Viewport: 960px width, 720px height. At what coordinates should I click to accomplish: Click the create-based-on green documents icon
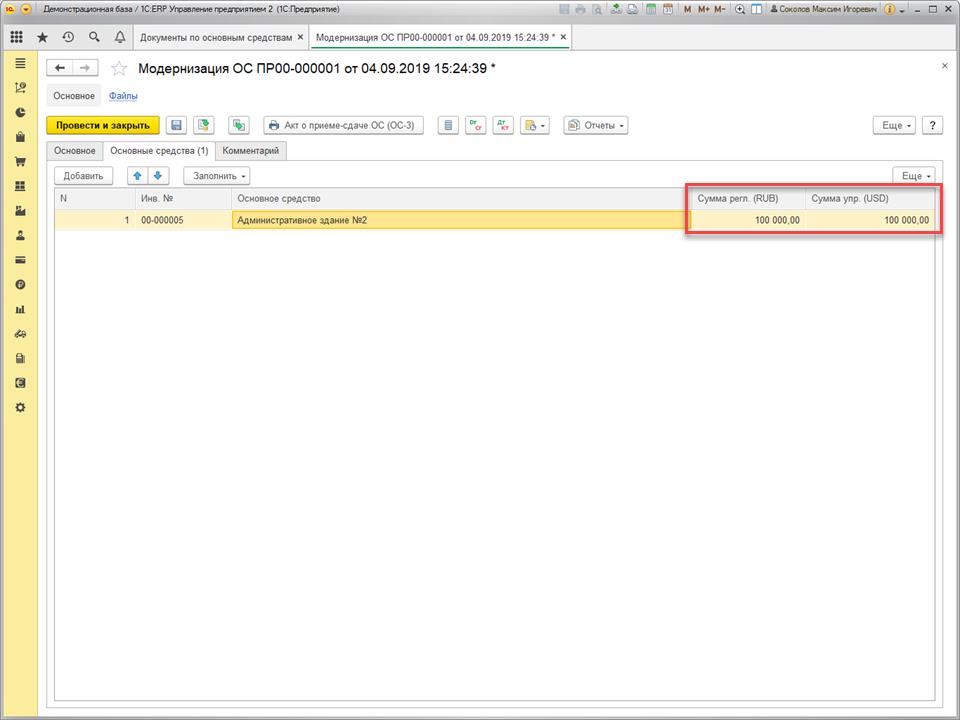(239, 126)
